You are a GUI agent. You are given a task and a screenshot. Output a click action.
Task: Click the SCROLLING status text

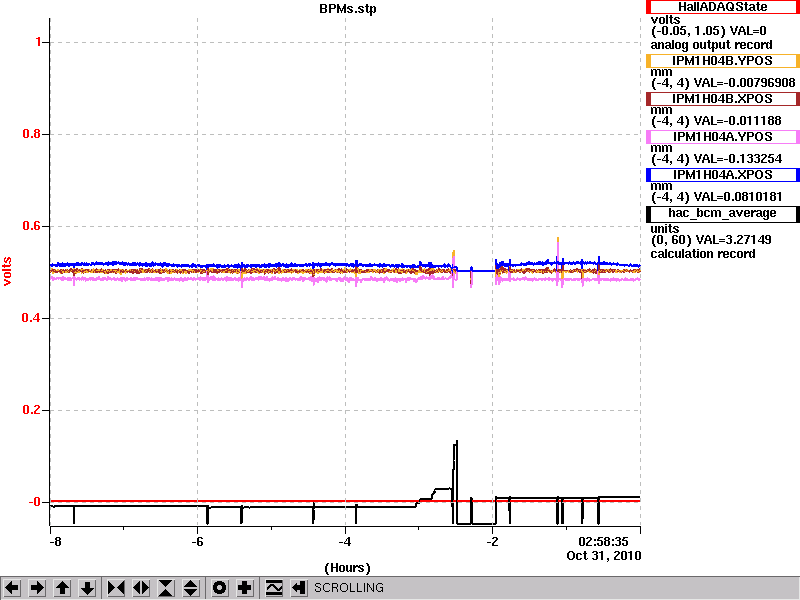348,588
